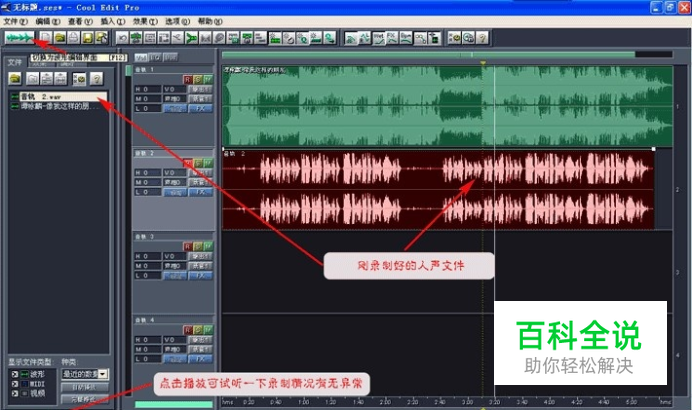Click the pan envelope icon beside Wet
692x410 pixels.
[x=365, y=38]
